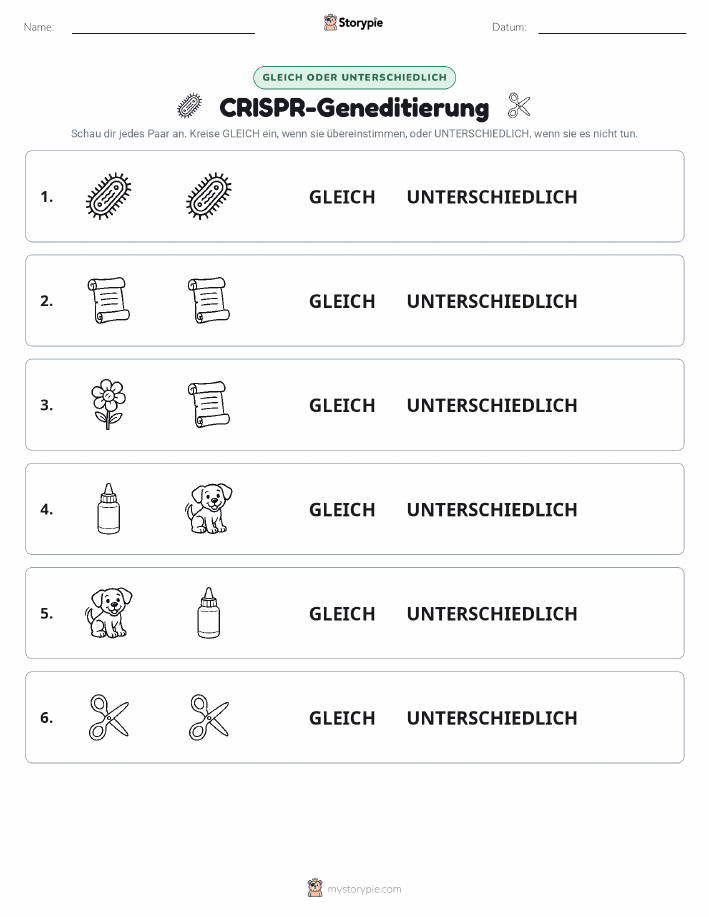Choose GLEICH for pair 6
Image resolution: width=709 pixels, height=917 pixels.
tap(342, 718)
